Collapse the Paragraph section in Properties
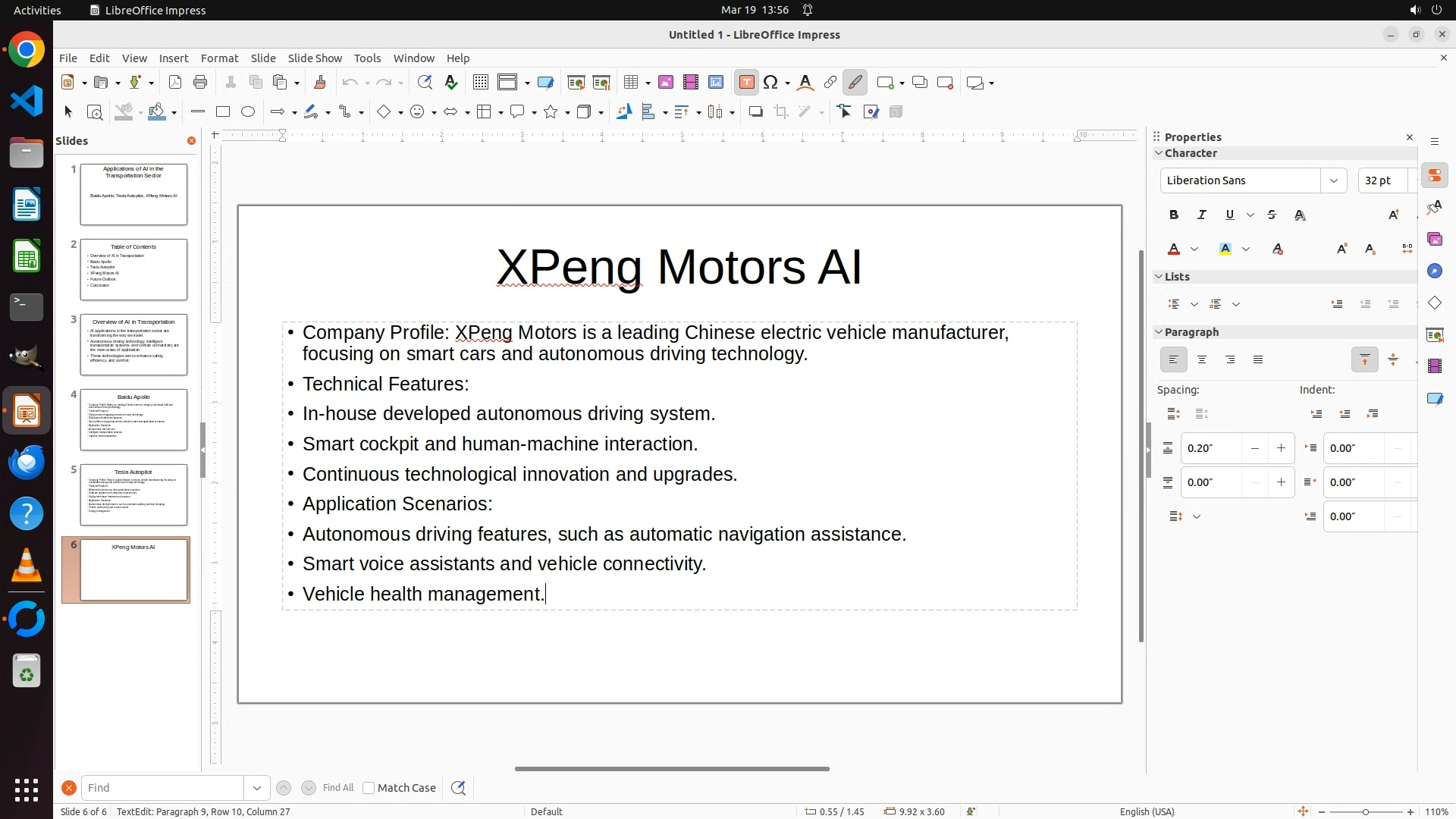Viewport: 1456px width, 819px height. coord(1159,332)
